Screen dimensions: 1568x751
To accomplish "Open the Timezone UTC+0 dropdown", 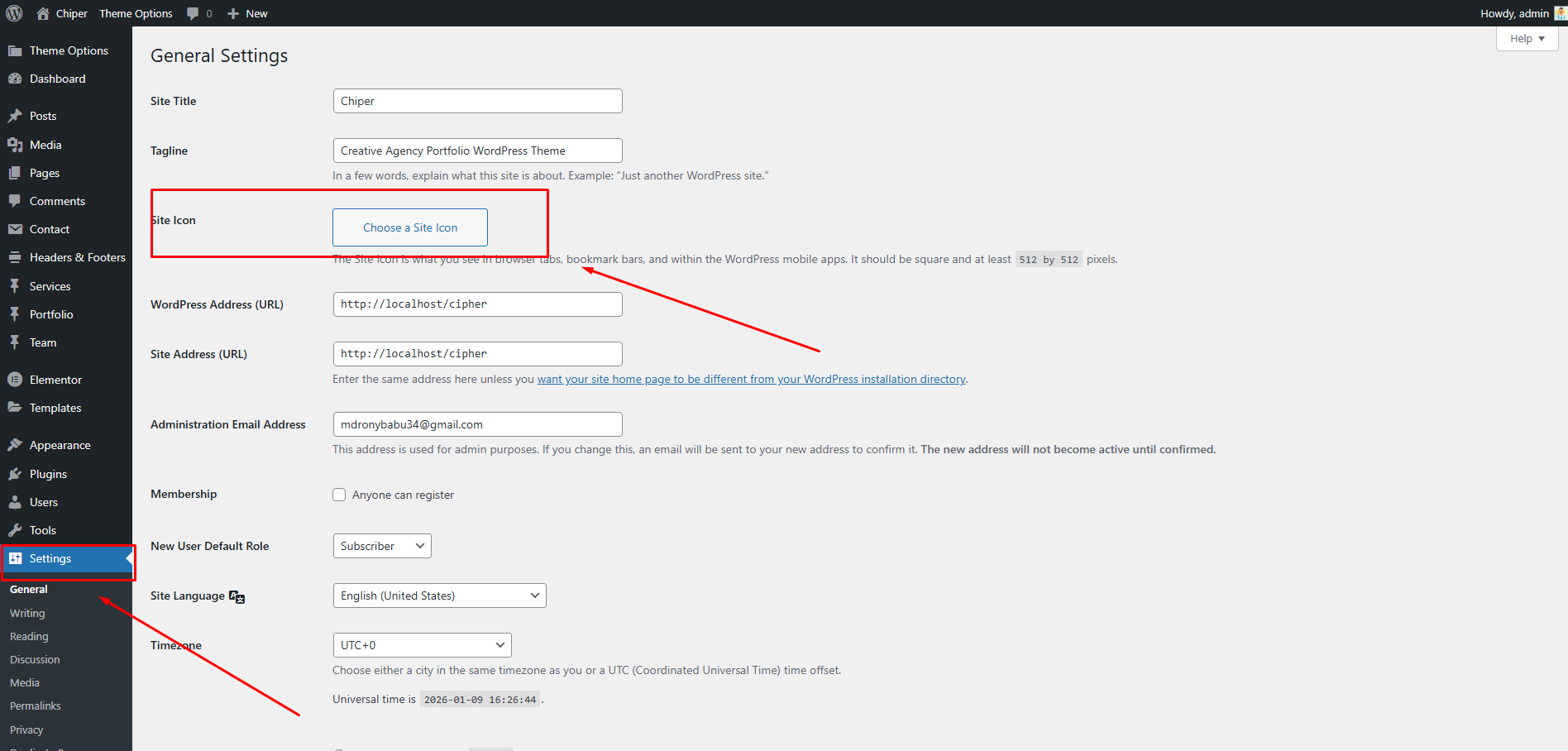I will click(x=422, y=645).
